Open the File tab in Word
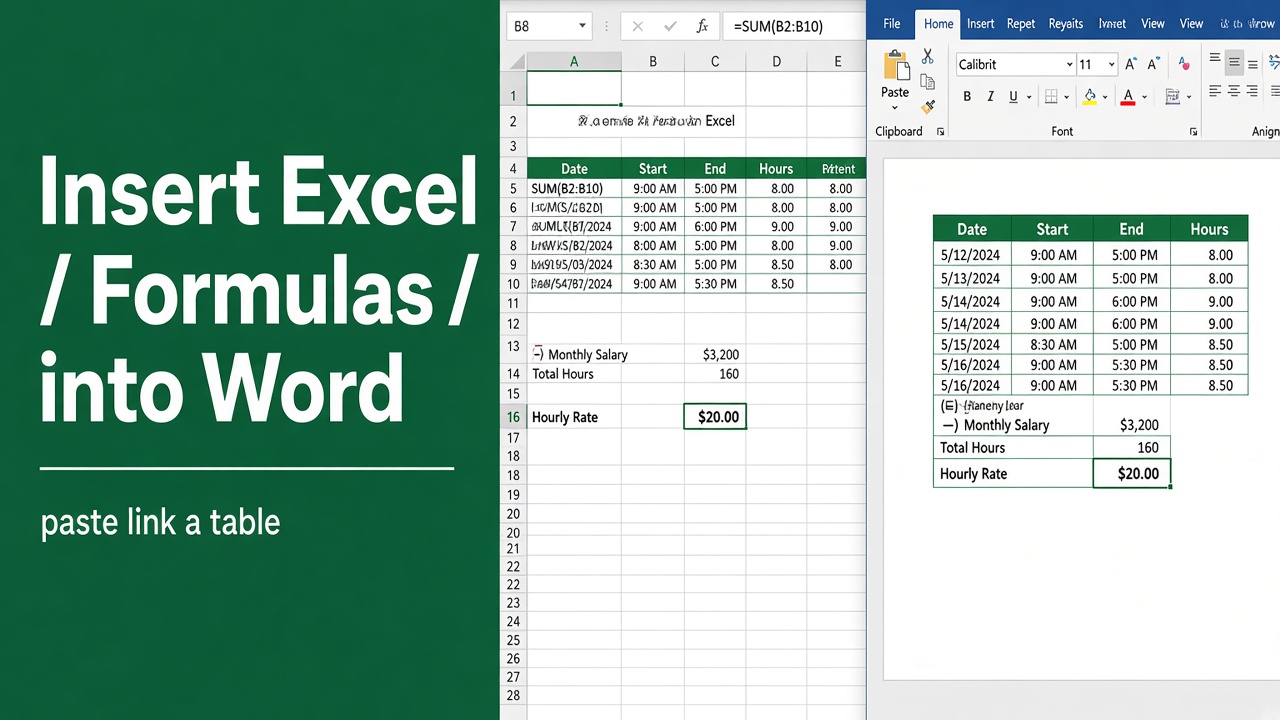The height and width of the screenshot is (720, 1280). point(892,24)
